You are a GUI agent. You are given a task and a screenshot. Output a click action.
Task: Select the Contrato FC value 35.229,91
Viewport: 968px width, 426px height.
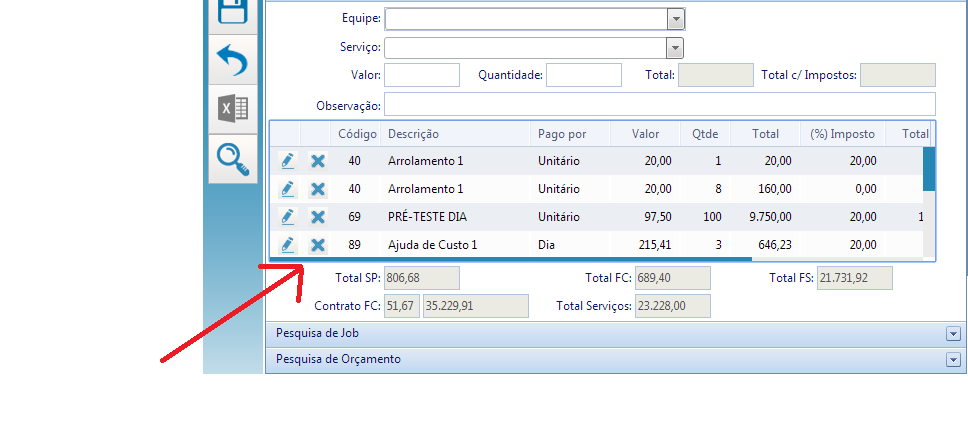coord(476,306)
